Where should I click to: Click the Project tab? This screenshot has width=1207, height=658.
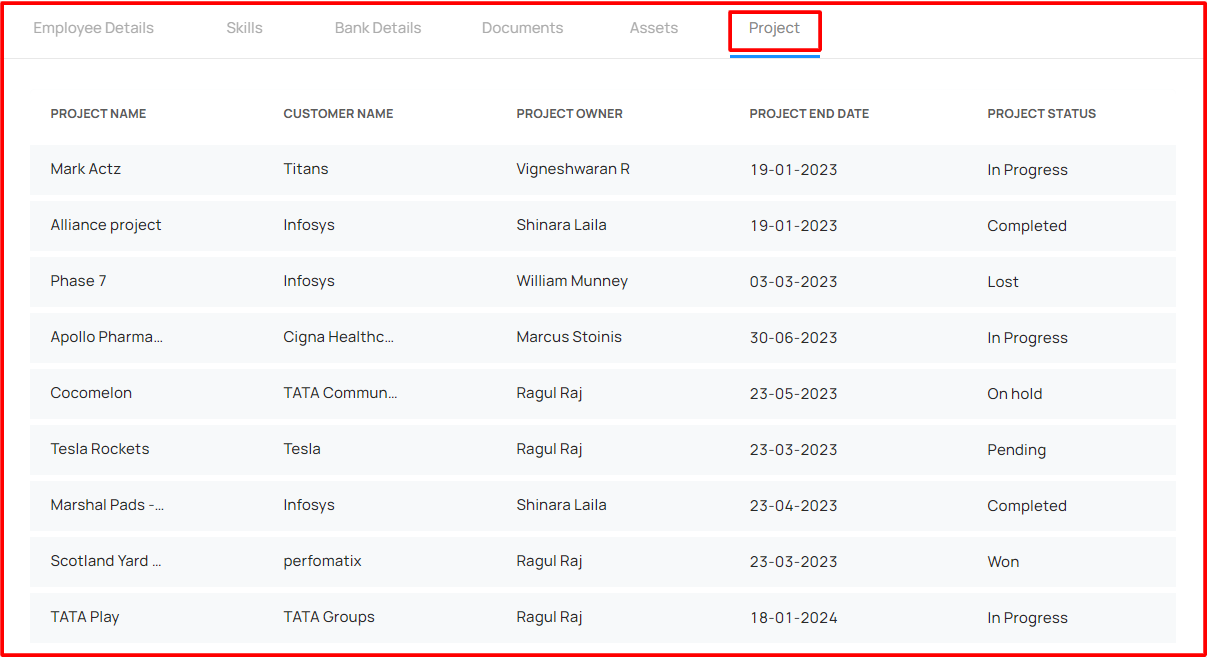(775, 30)
